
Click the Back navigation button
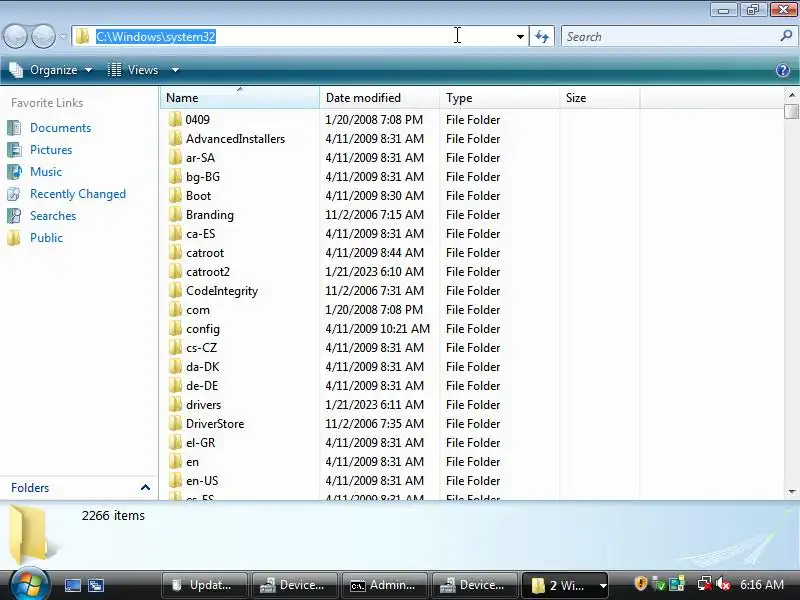[15, 36]
